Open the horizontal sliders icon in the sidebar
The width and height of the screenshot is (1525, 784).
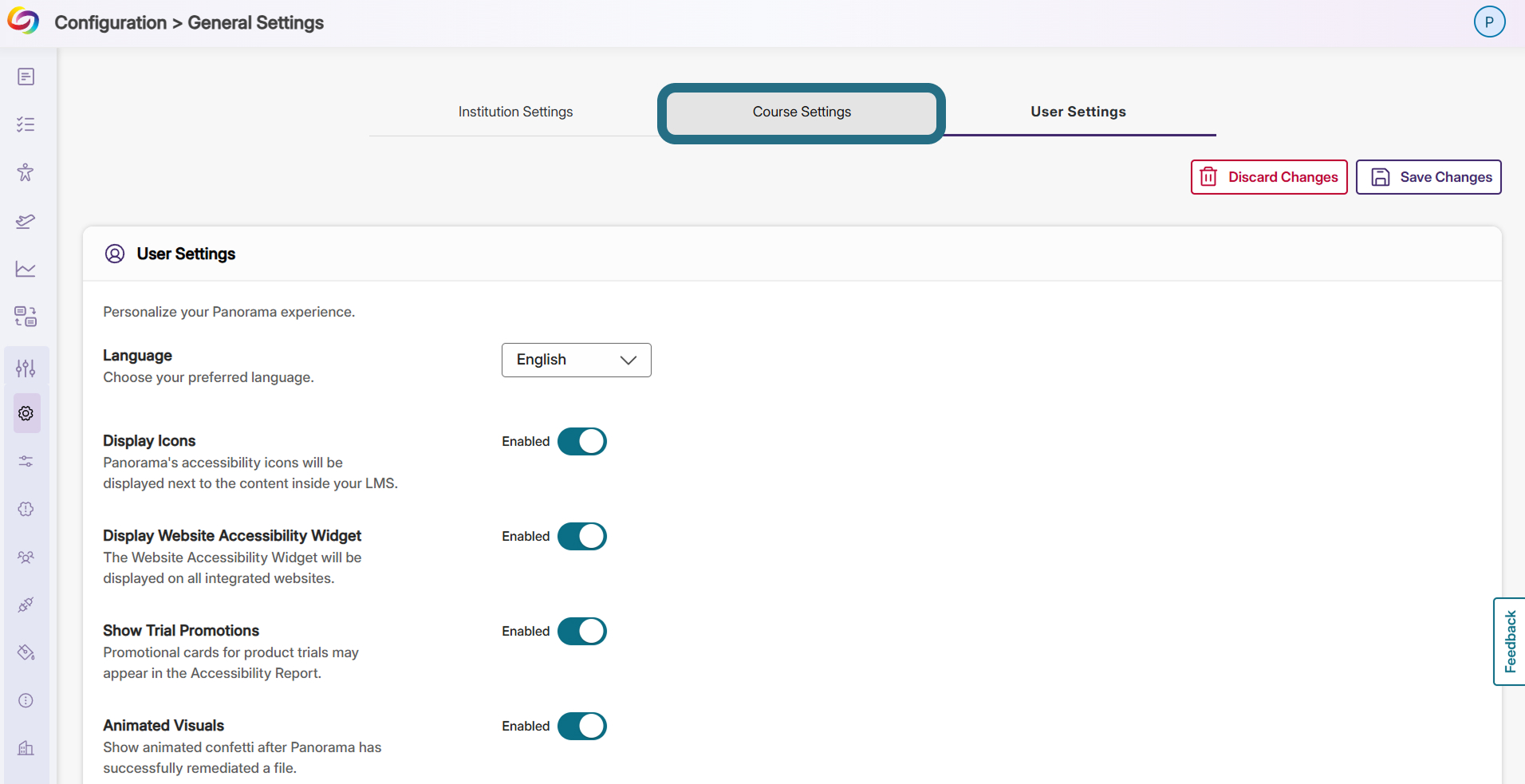[26, 461]
